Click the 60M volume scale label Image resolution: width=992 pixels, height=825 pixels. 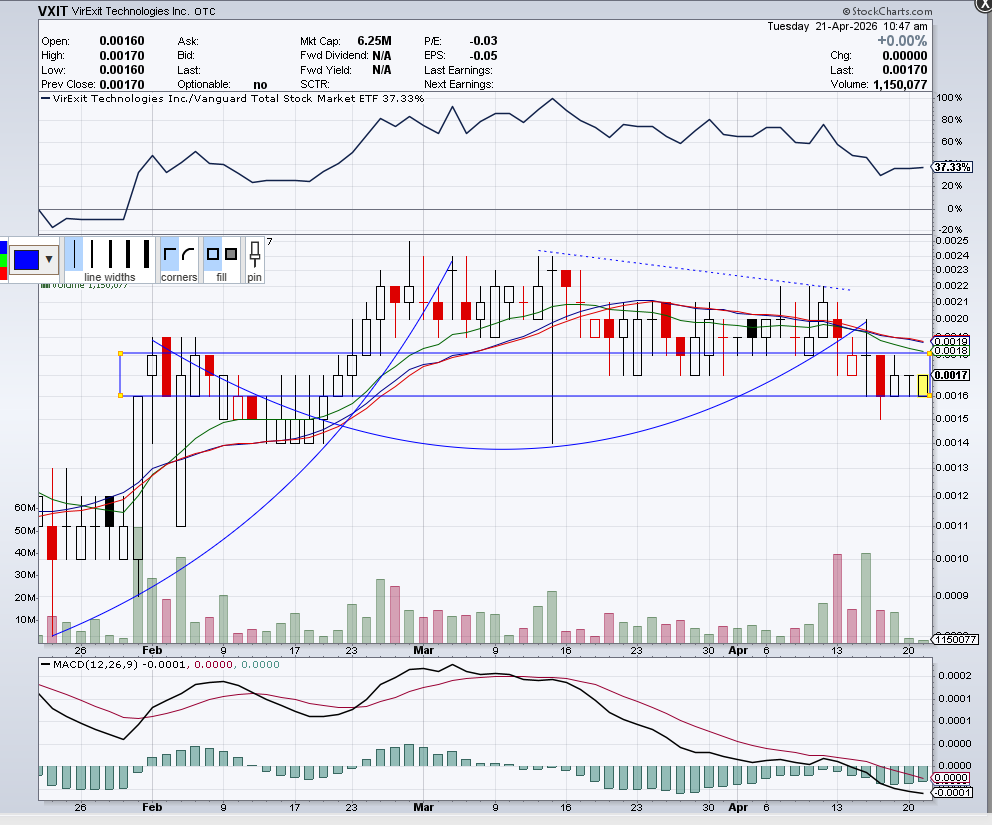click(25, 507)
